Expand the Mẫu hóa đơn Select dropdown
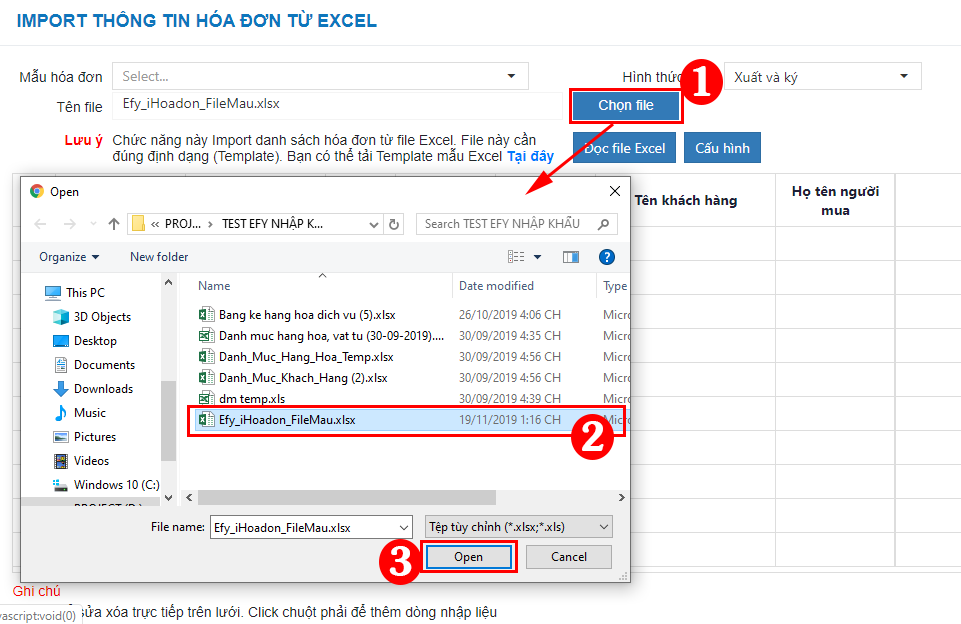The width and height of the screenshot is (961, 624). (320, 76)
